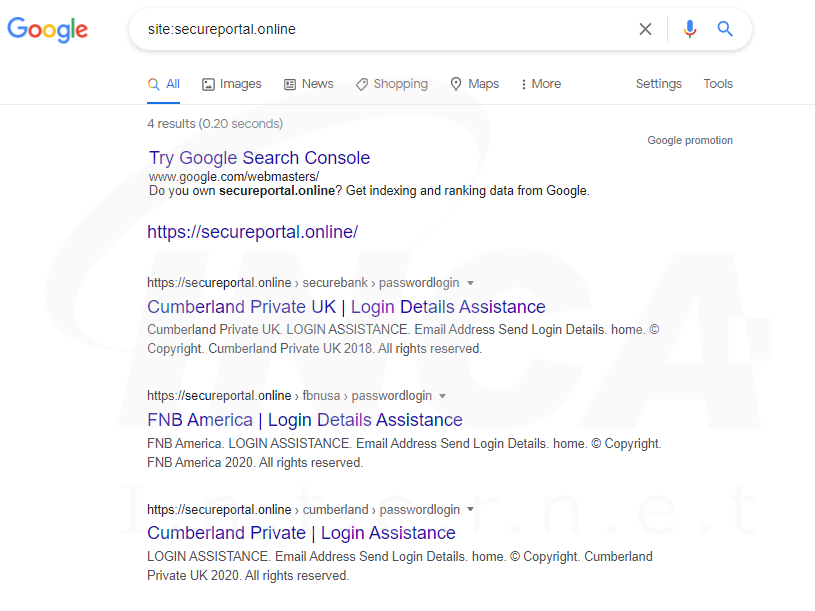Click the fbnusa › passwordlogin breadcrumb URL

290,396
